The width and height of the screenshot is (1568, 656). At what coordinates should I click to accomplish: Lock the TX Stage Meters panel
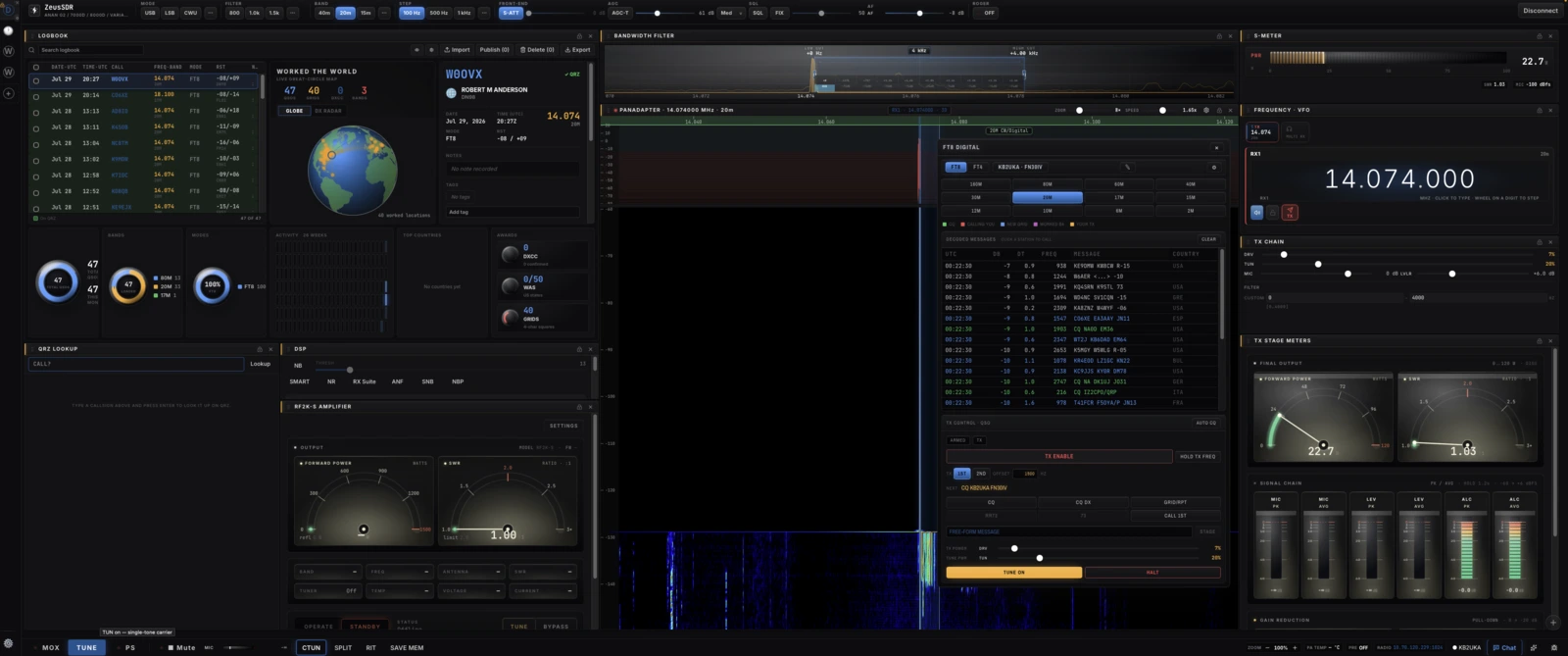click(x=1539, y=340)
